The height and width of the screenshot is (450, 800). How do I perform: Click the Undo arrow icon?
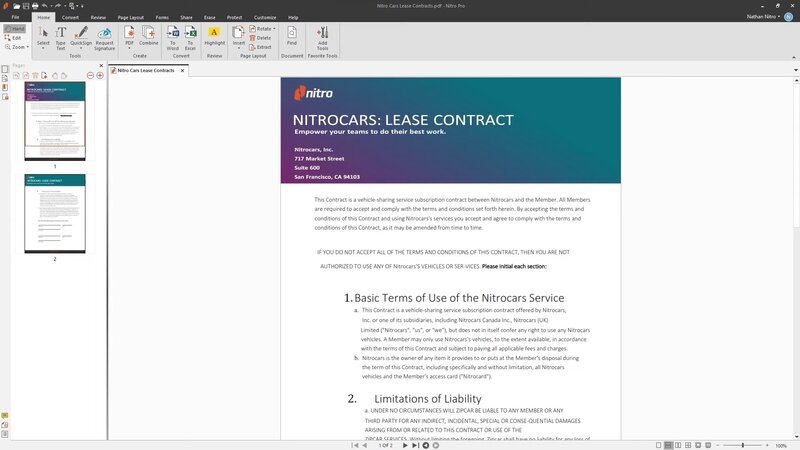45,6
